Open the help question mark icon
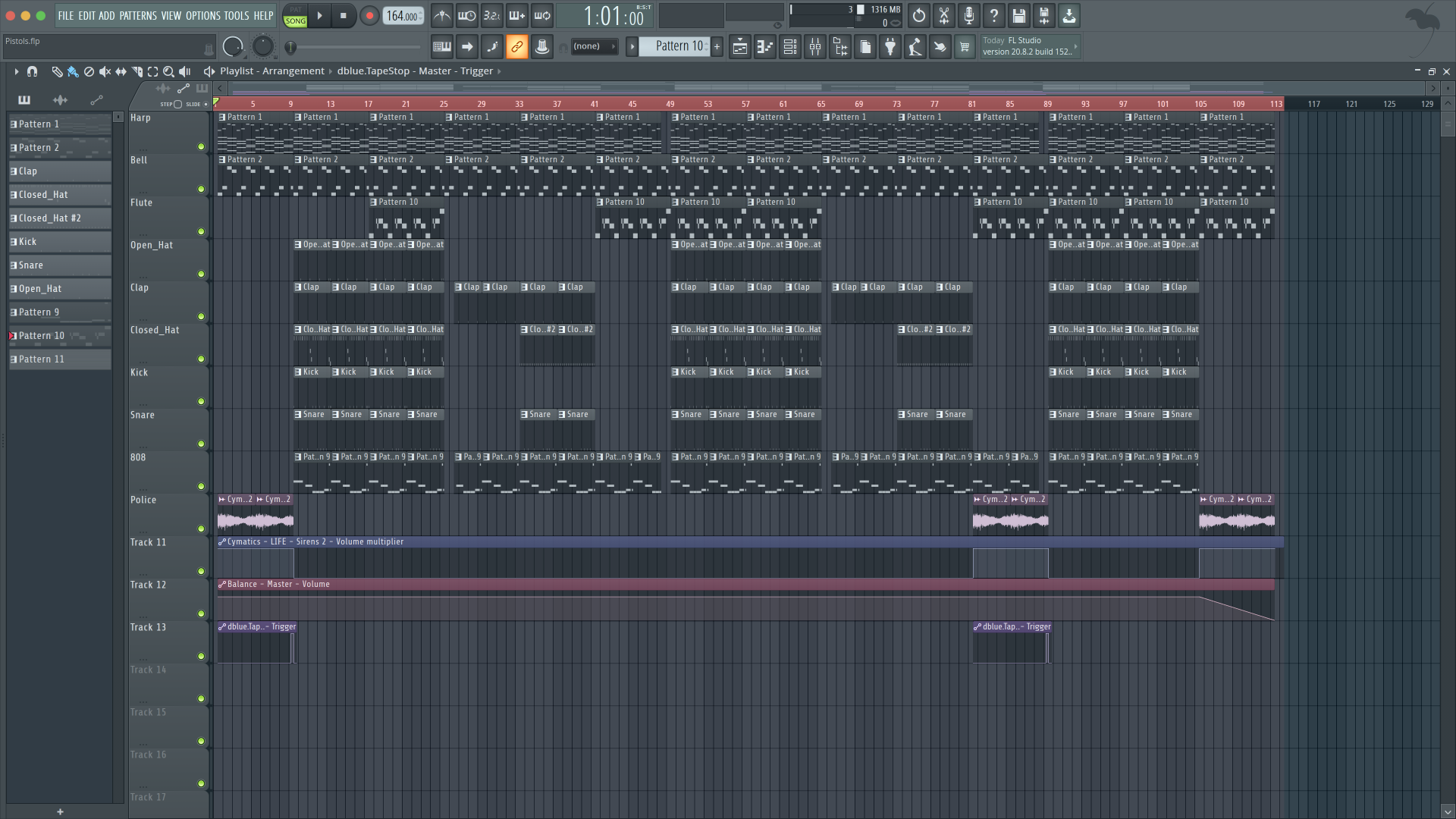 pos(994,16)
